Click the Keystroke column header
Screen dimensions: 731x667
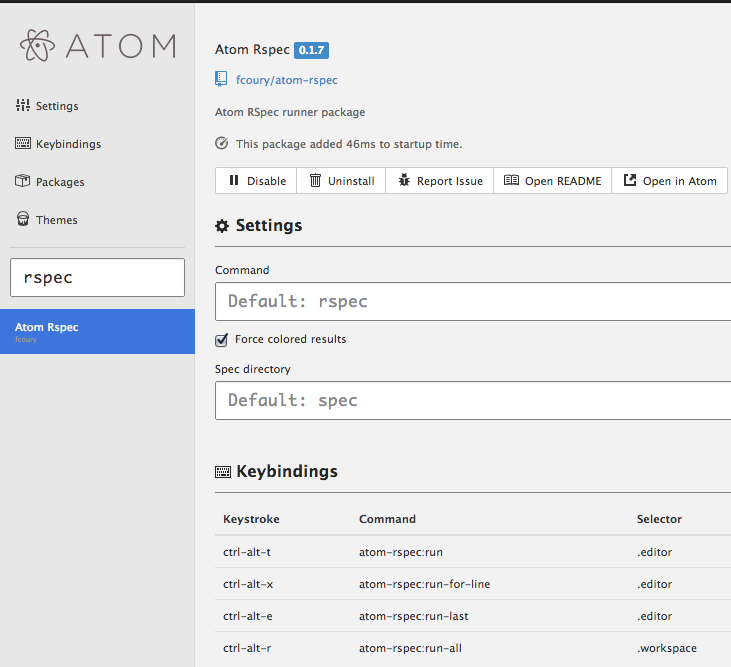251,519
